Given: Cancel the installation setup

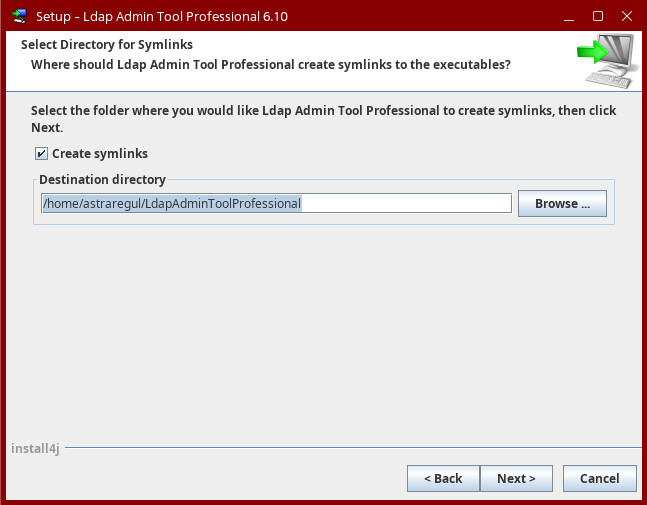Looking at the screenshot, I should click(599, 479).
